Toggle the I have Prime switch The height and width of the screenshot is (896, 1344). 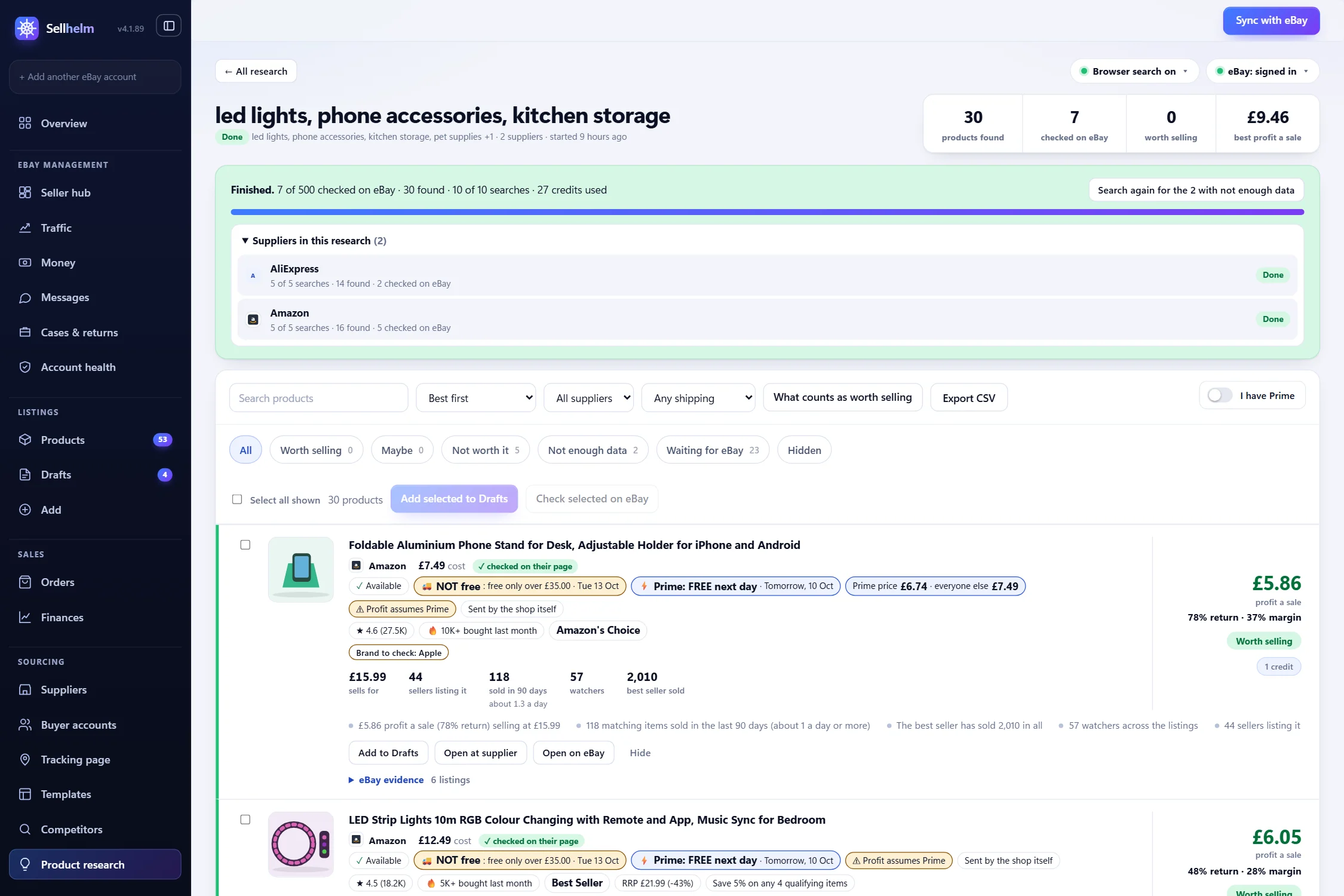coord(1219,395)
